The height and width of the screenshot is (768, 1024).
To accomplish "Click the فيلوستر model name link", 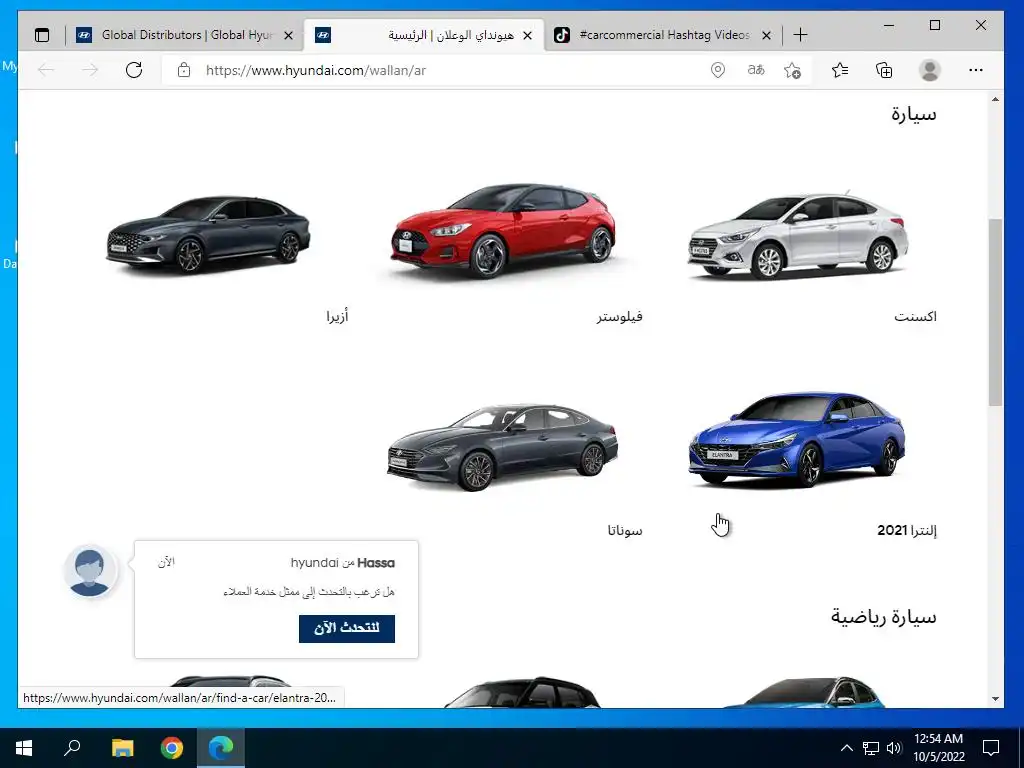I will [x=620, y=317].
